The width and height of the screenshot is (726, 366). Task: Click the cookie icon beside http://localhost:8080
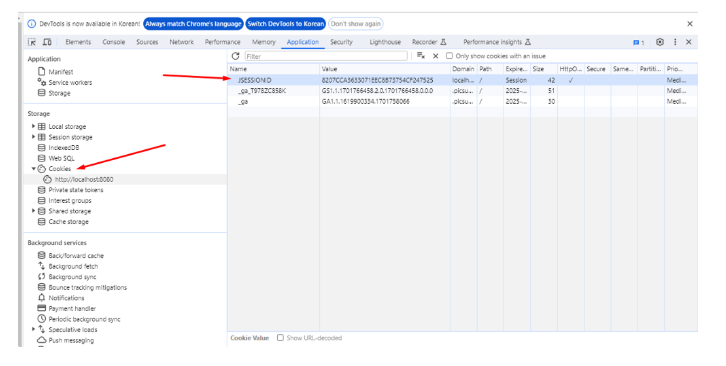pyautogui.click(x=47, y=179)
